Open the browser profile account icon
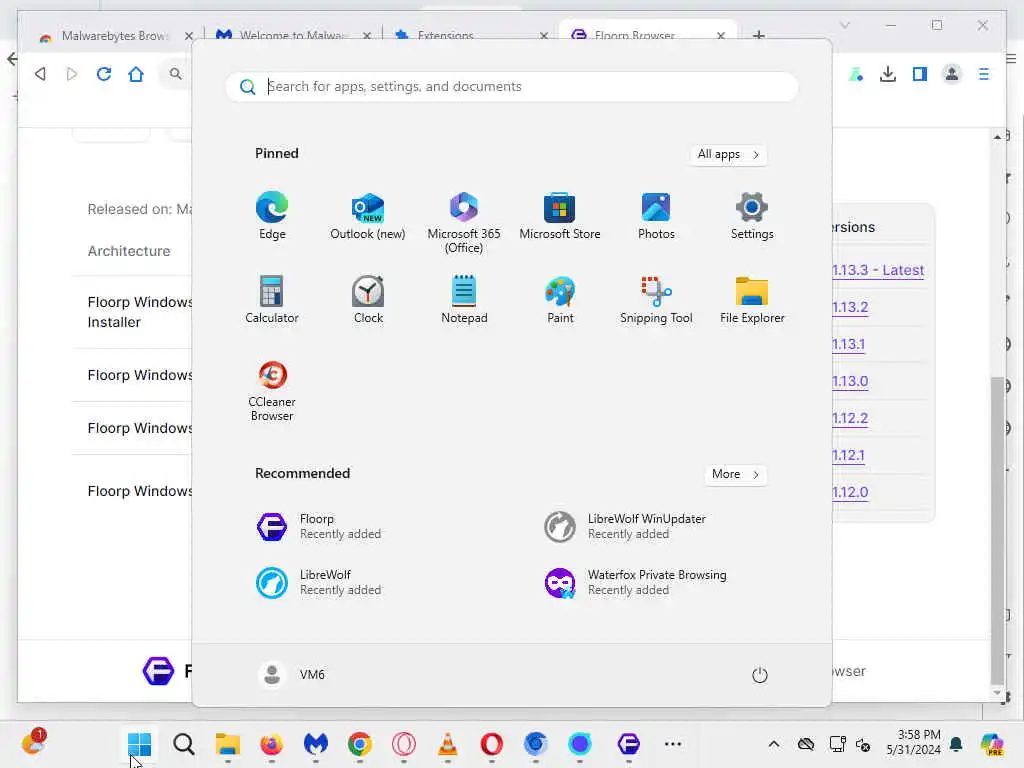 [952, 74]
